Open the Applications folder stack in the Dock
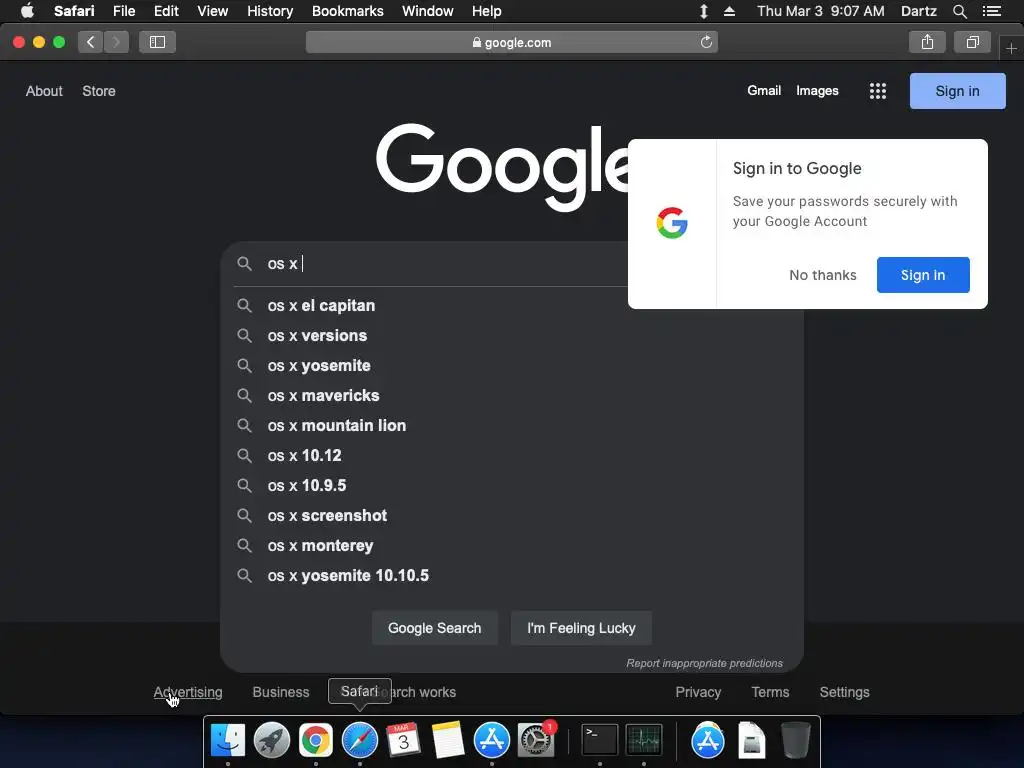The width and height of the screenshot is (1024, 768). (708, 741)
